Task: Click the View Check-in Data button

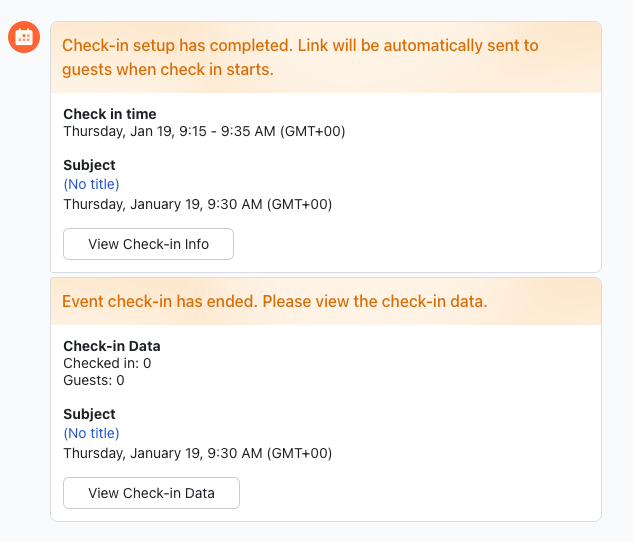Action: pos(151,493)
